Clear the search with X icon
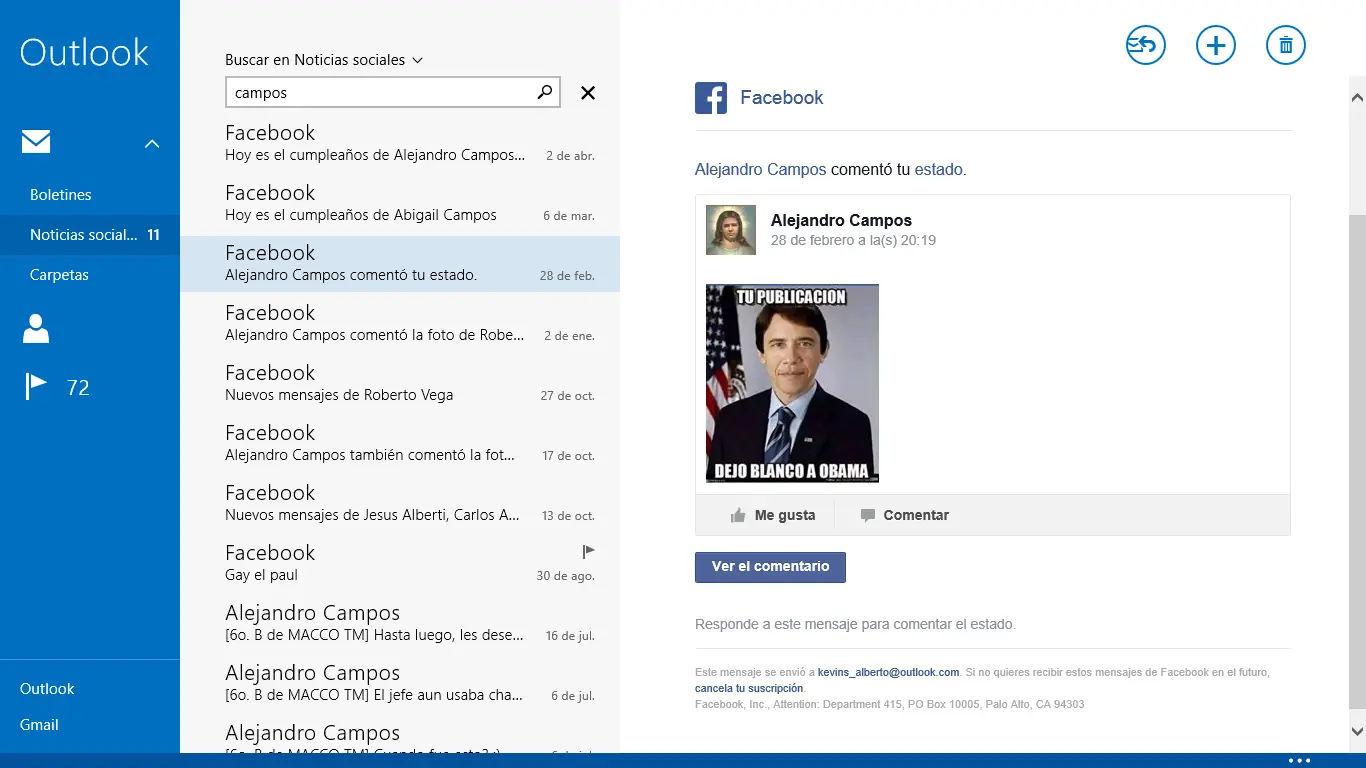Screen dimensions: 1366x768 tap(588, 93)
